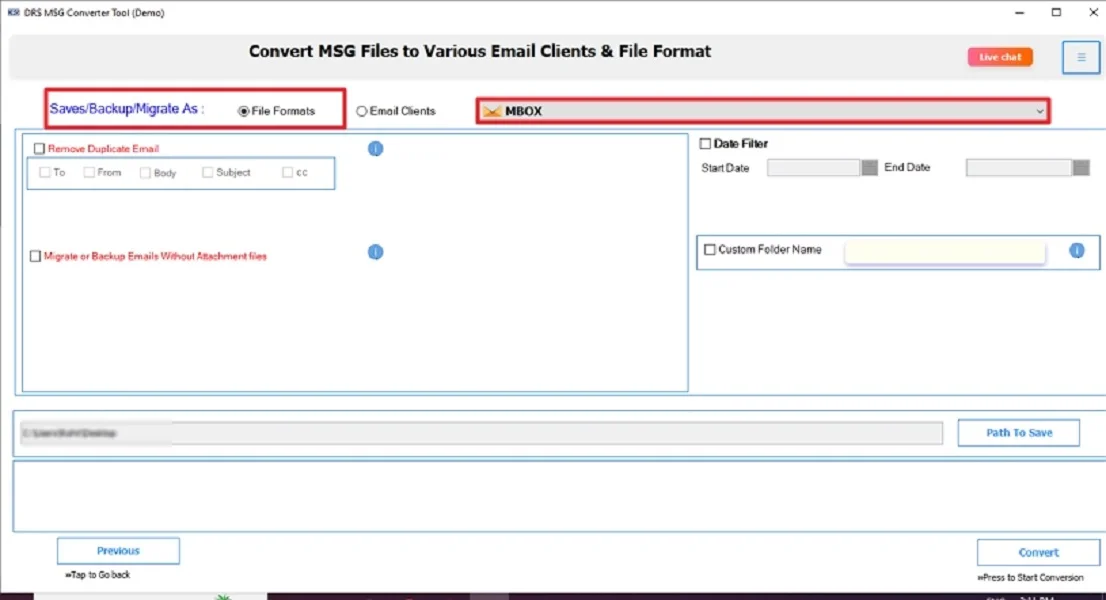This screenshot has height=600, width=1106.
Task: Enable the Custom Folder Name checkbox
Action: click(710, 250)
